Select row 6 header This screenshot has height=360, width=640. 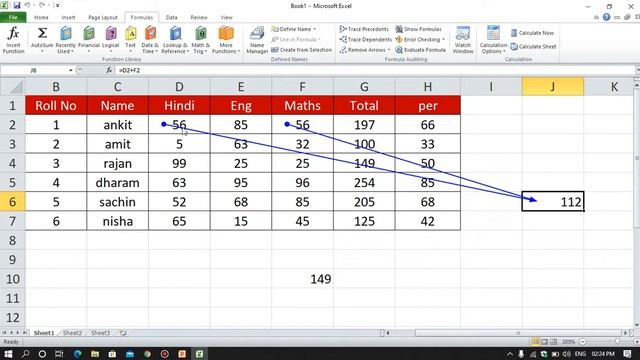pos(13,202)
